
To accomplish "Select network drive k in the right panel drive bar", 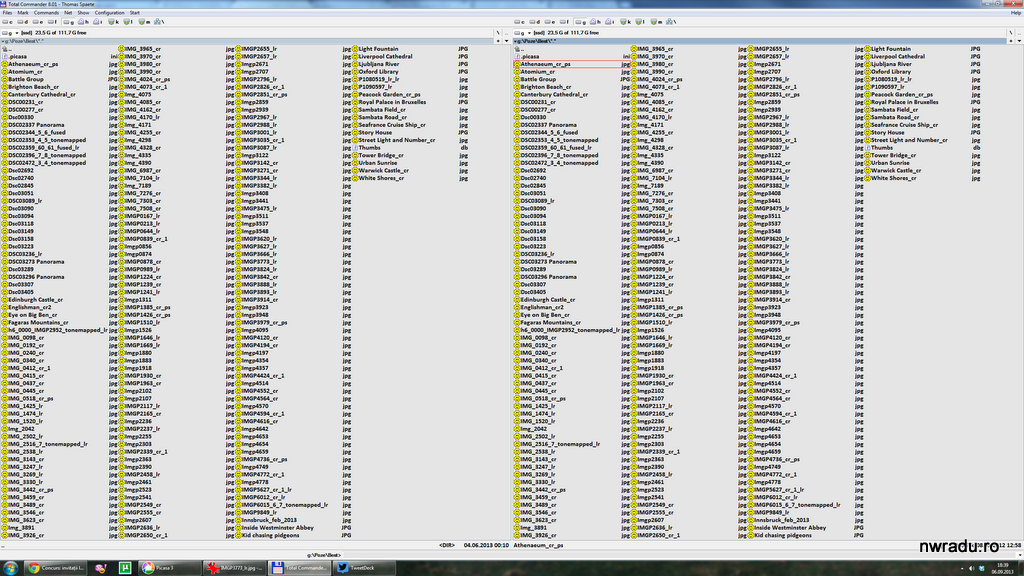I will 626,22.
